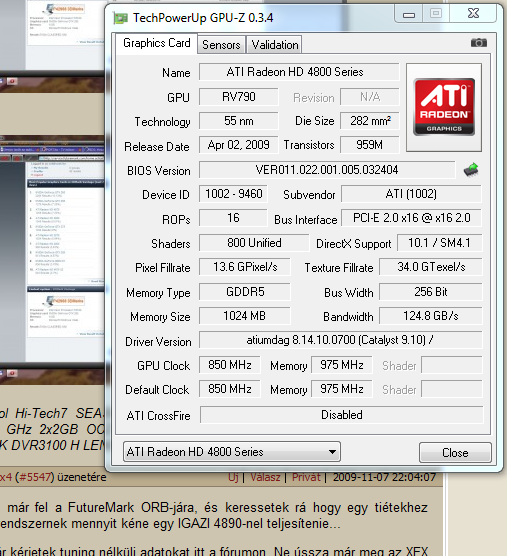The height and width of the screenshot is (556, 507).
Task: Click the Memory Type value GDDR5
Action: pyautogui.click(x=245, y=292)
